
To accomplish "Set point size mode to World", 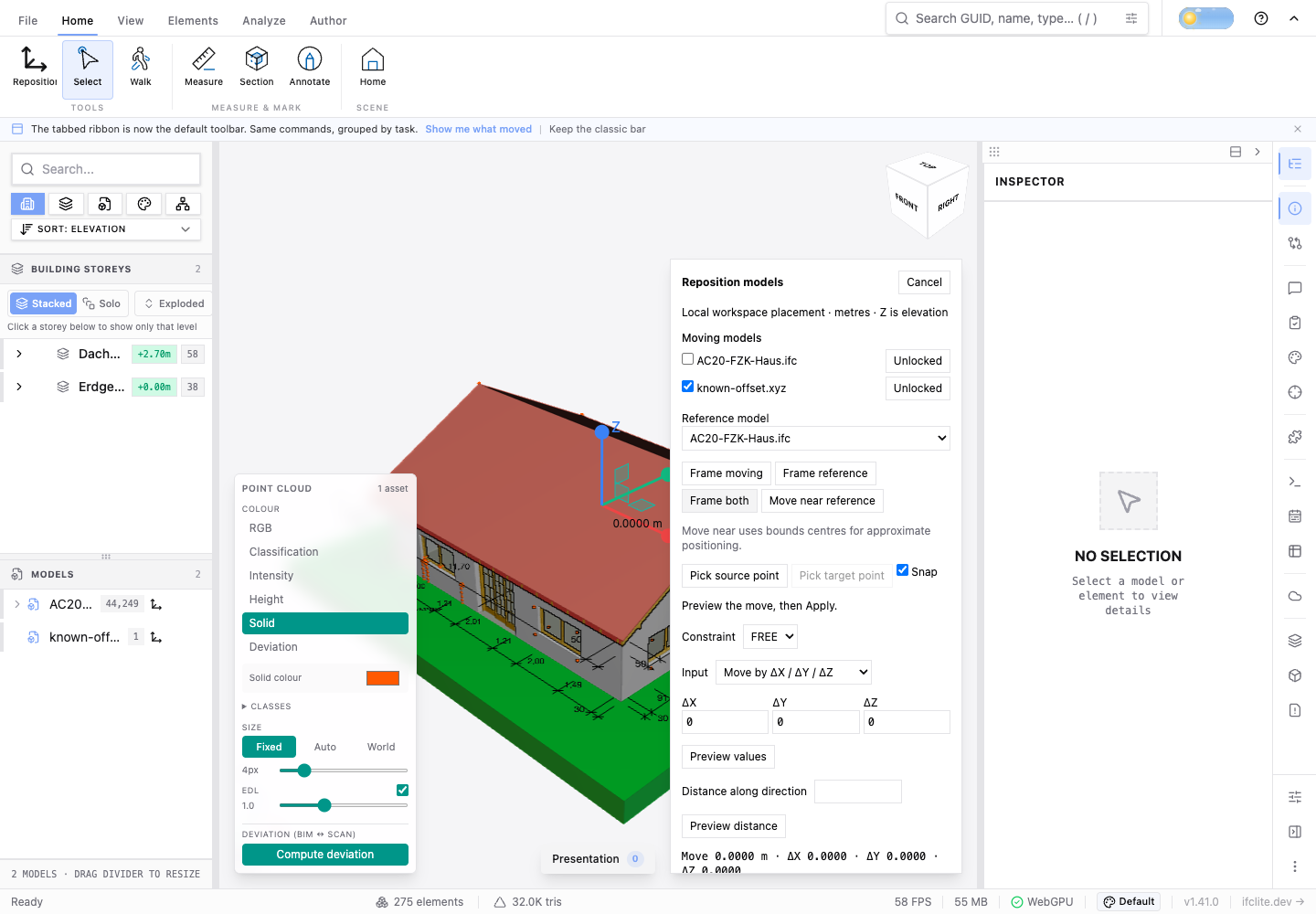I will coord(381,747).
